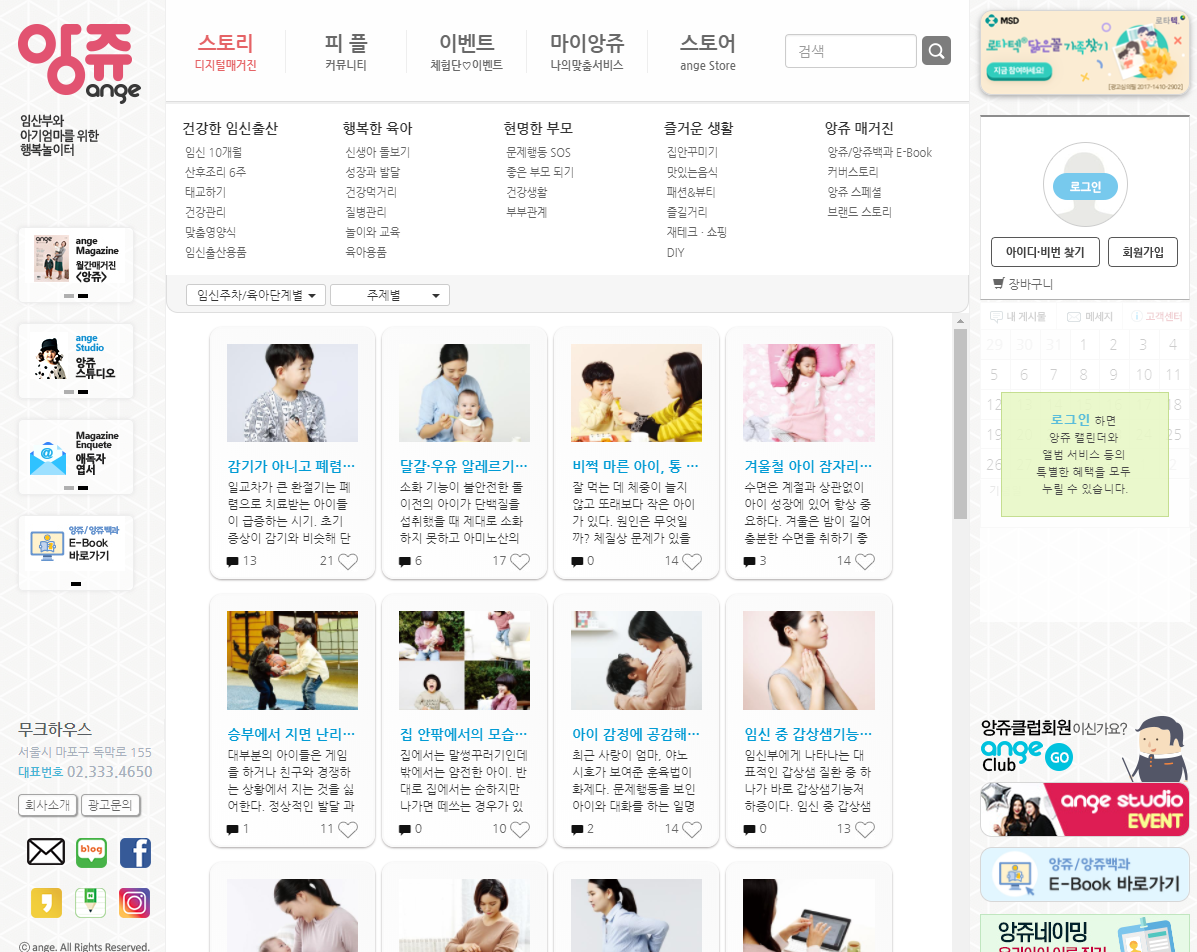Open the envelope email icon
1197x952 pixels.
pos(46,852)
